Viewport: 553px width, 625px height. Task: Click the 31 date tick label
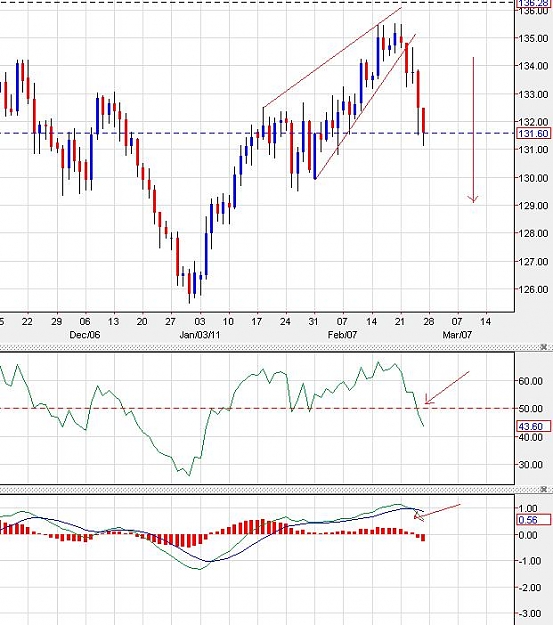tap(313, 321)
